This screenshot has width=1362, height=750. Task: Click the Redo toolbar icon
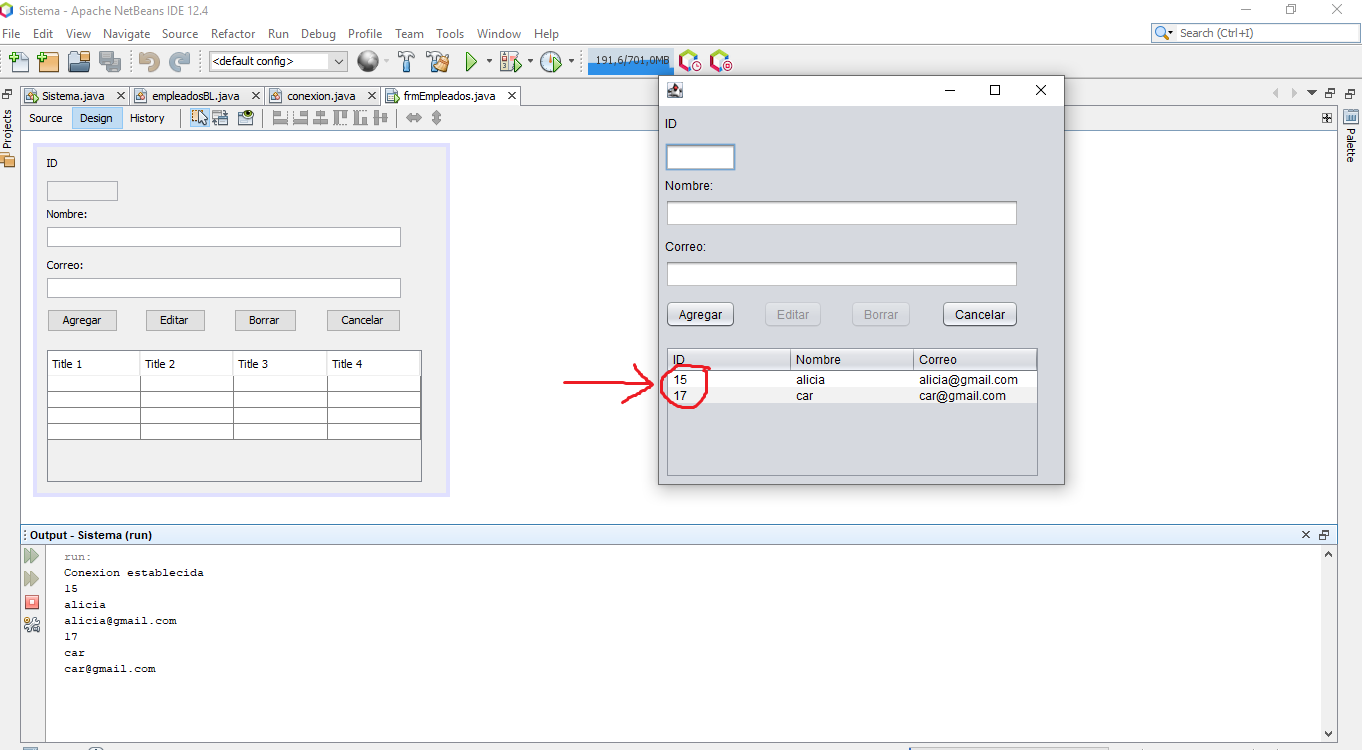point(179,62)
